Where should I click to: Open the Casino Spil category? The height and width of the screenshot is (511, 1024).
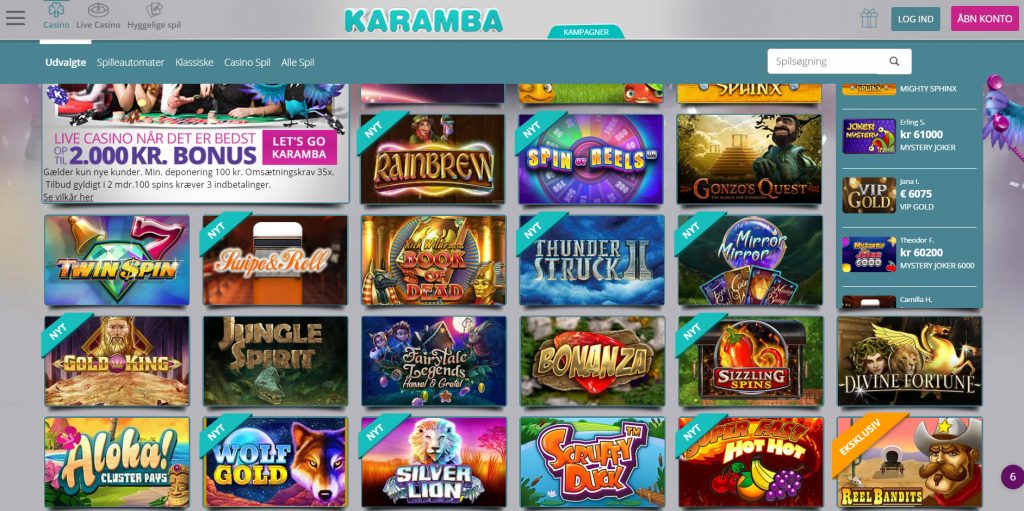[247, 62]
